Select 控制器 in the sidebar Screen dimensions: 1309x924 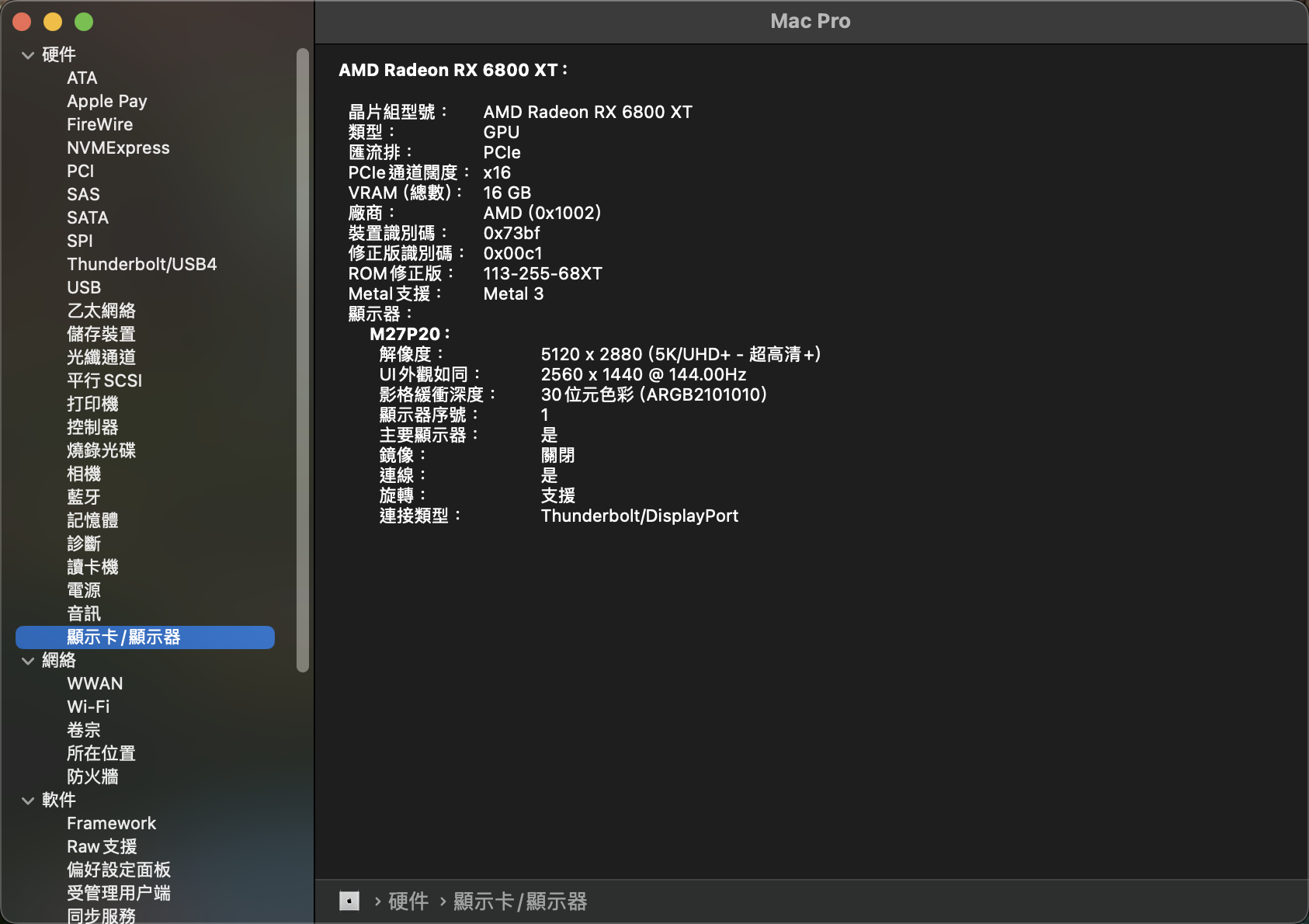[x=92, y=428]
